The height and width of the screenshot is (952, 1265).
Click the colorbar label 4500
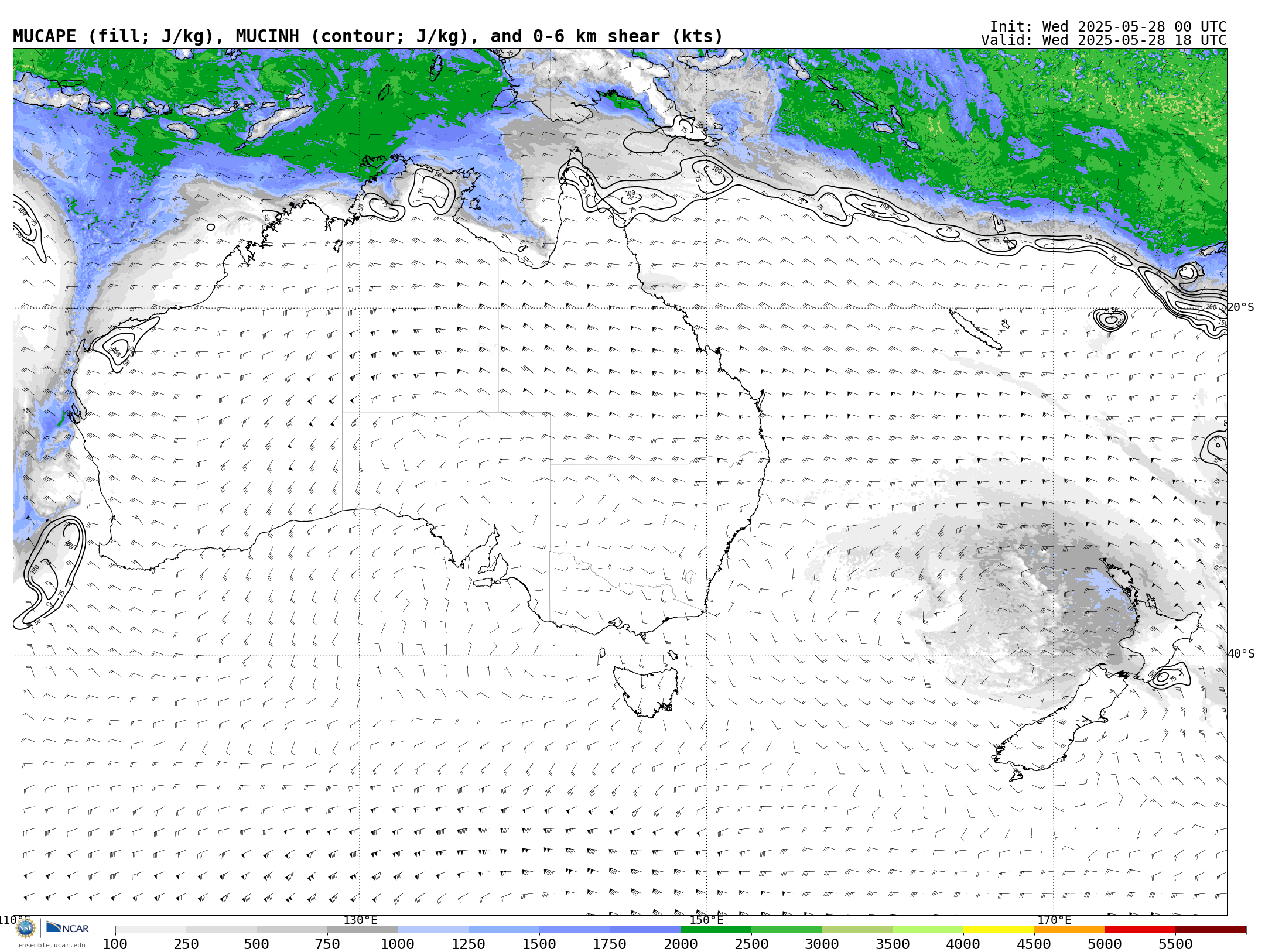pyautogui.click(x=1034, y=944)
